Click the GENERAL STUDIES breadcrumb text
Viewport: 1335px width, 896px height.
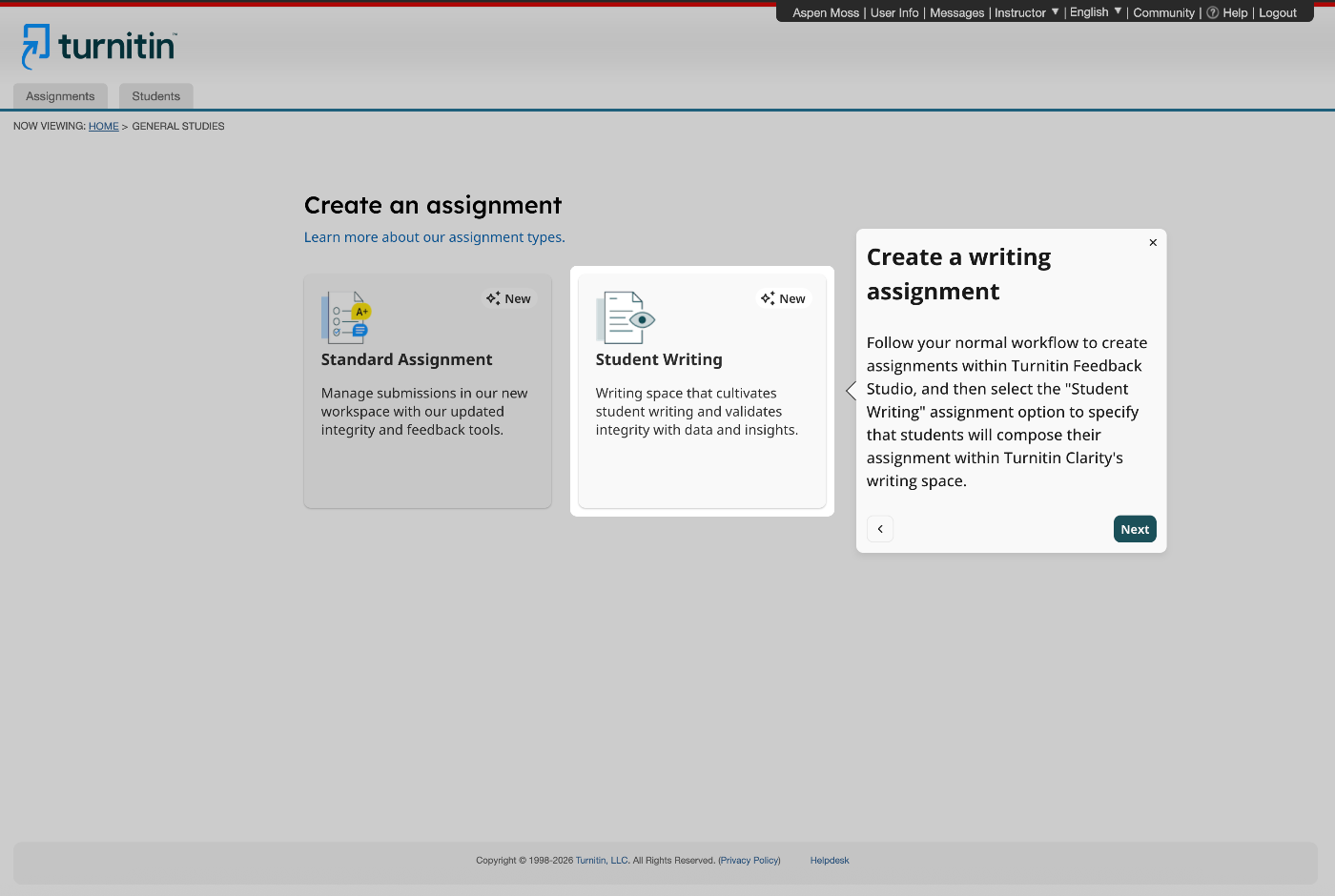coord(178,126)
